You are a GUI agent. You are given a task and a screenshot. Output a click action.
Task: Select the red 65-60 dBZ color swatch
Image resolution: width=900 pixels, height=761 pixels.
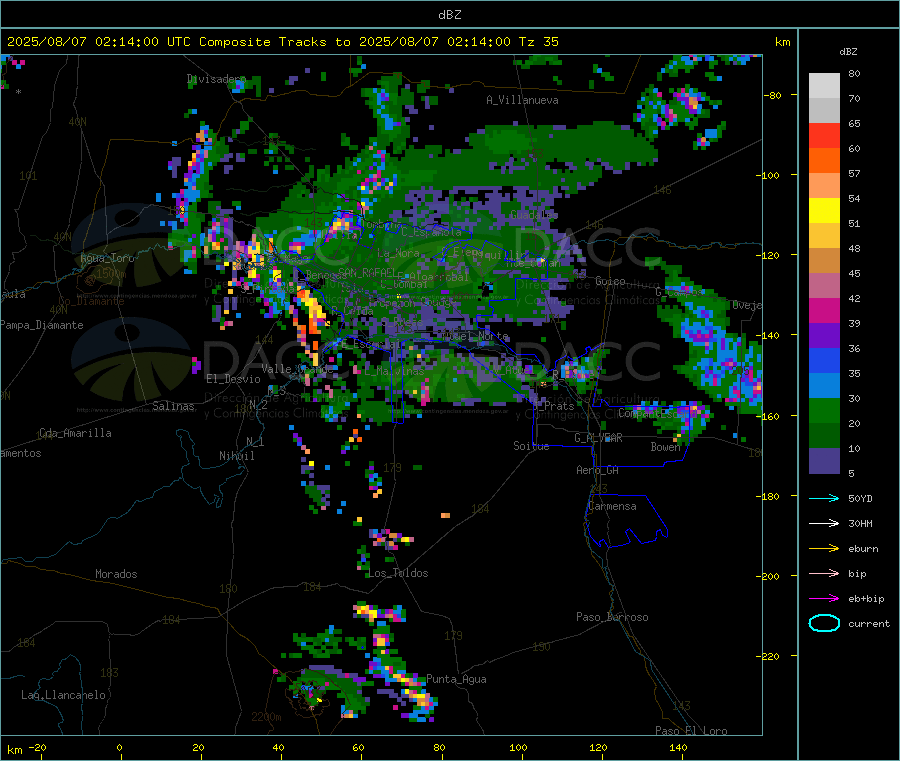(x=824, y=135)
